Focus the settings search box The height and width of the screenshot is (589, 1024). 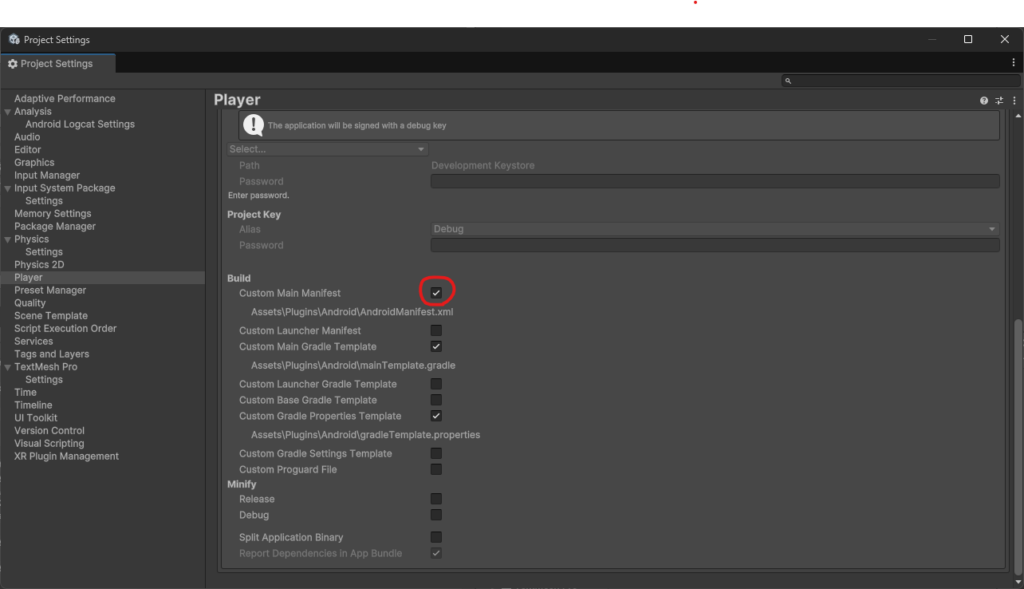pyautogui.click(x=901, y=81)
